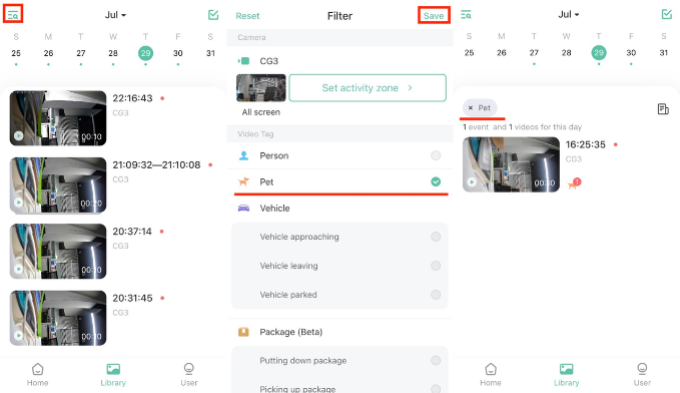This screenshot has width=680, height=393.
Task: Open the list view icon beside Pet tag
Action: (x=663, y=109)
